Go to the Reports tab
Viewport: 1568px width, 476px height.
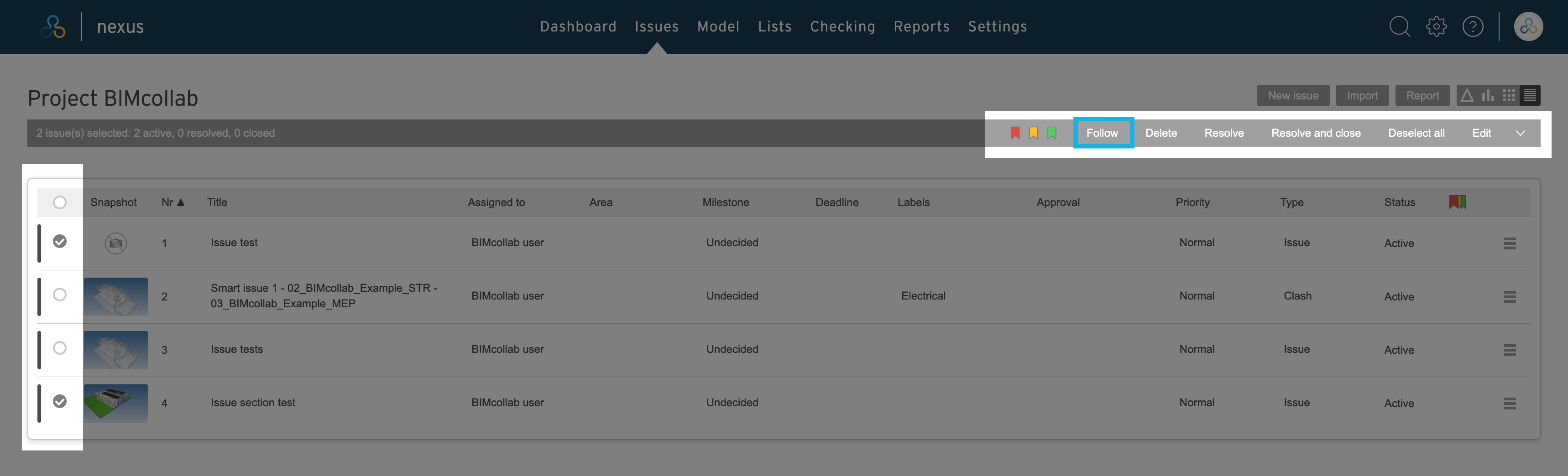pyautogui.click(x=921, y=27)
